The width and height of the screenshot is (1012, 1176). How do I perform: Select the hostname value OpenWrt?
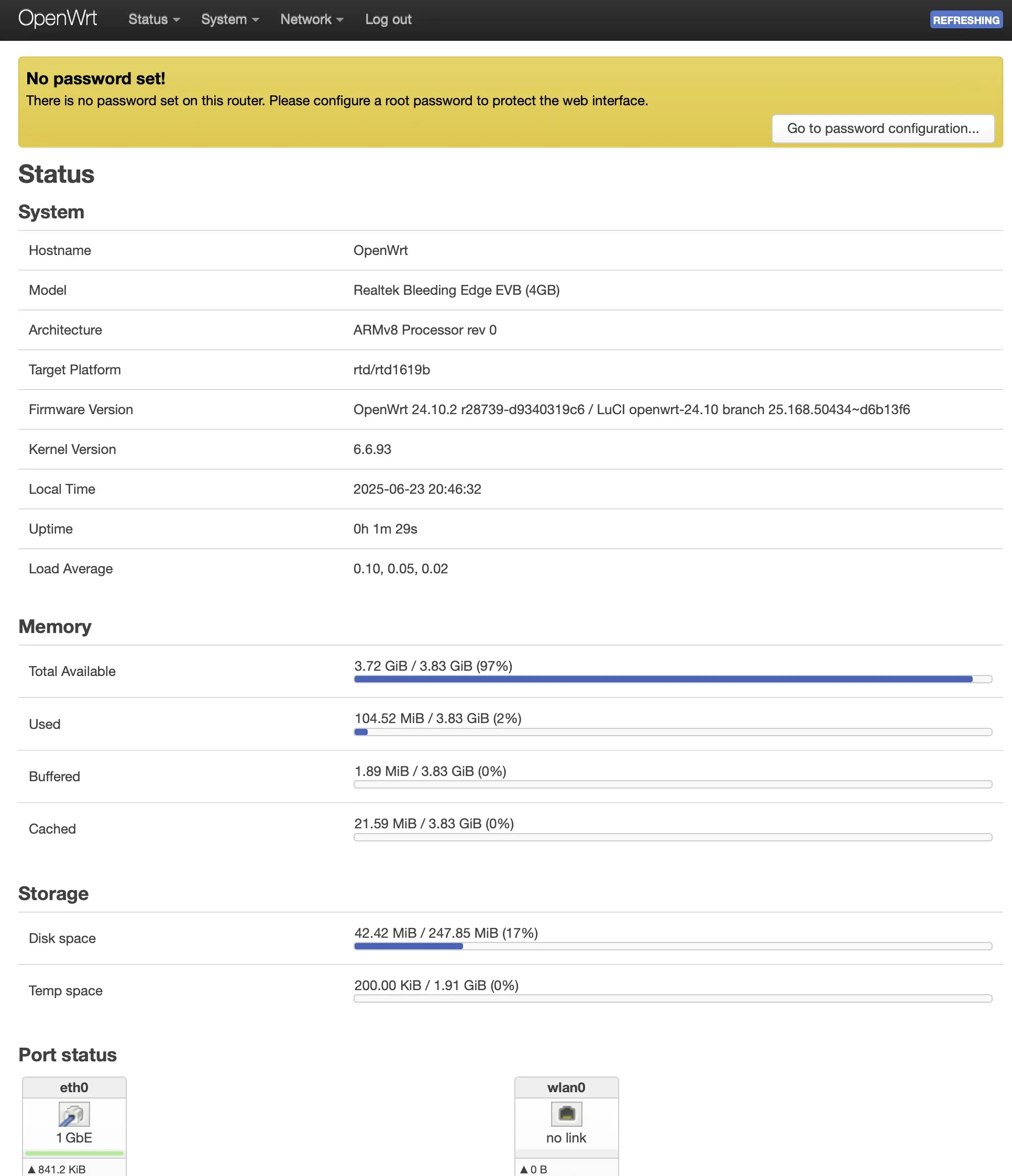point(380,250)
